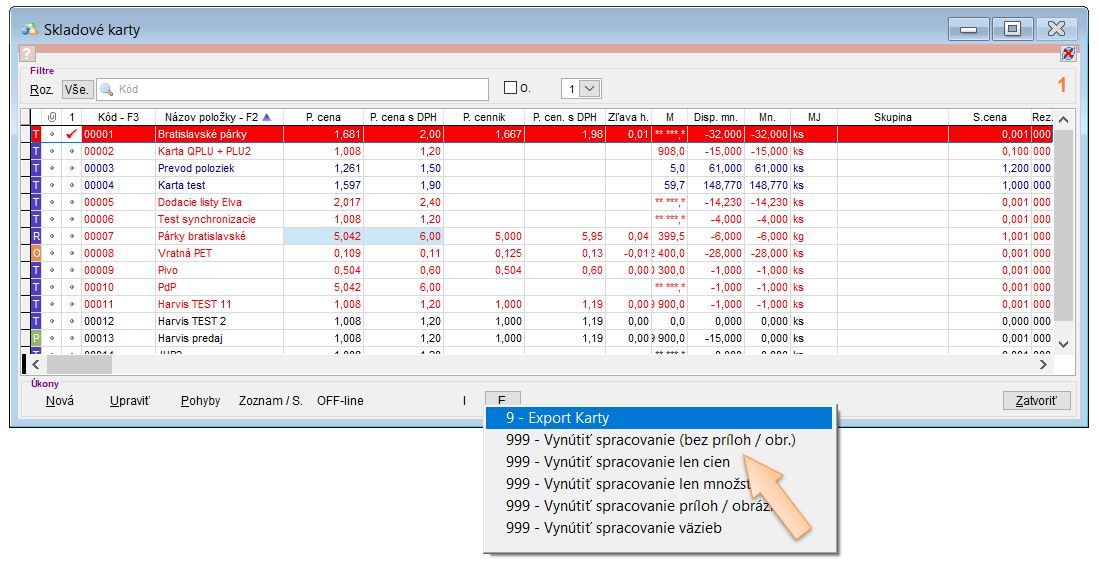Click into the Kód search field

point(300,89)
